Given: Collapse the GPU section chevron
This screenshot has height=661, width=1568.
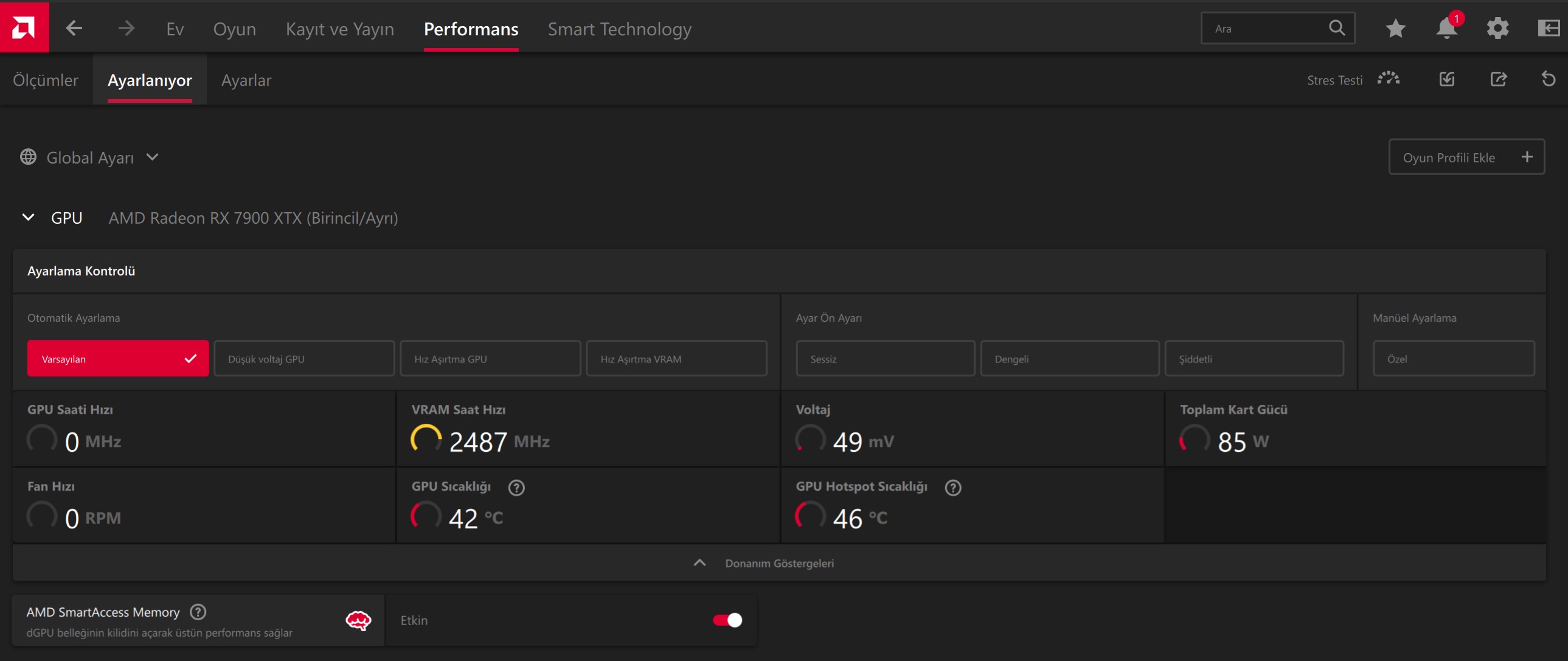Looking at the screenshot, I should [x=28, y=217].
